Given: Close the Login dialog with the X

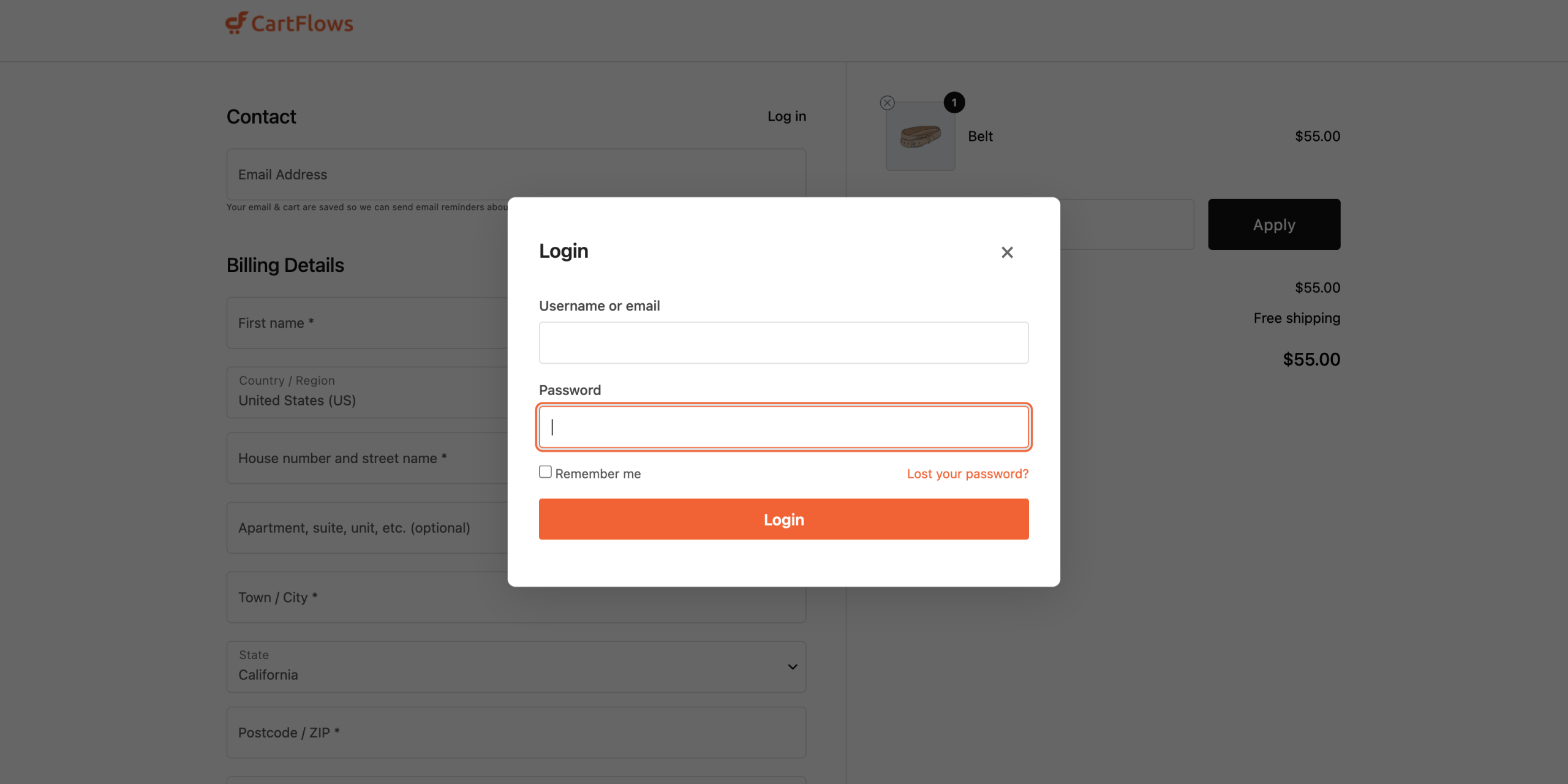Looking at the screenshot, I should [x=1007, y=252].
